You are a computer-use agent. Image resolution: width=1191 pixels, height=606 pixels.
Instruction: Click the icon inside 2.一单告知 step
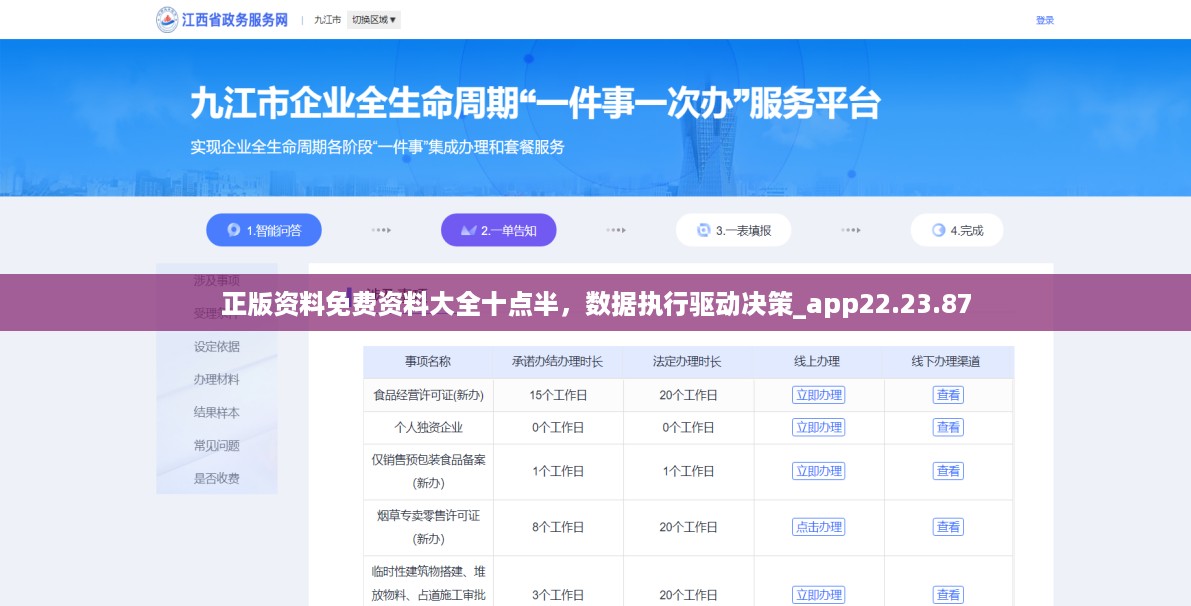coord(469,230)
